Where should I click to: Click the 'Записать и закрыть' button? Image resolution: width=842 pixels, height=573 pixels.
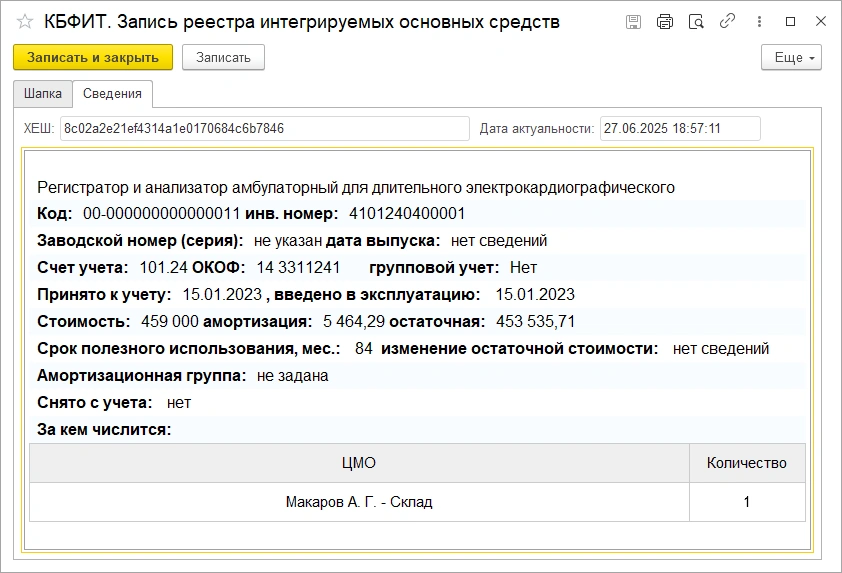click(x=93, y=57)
